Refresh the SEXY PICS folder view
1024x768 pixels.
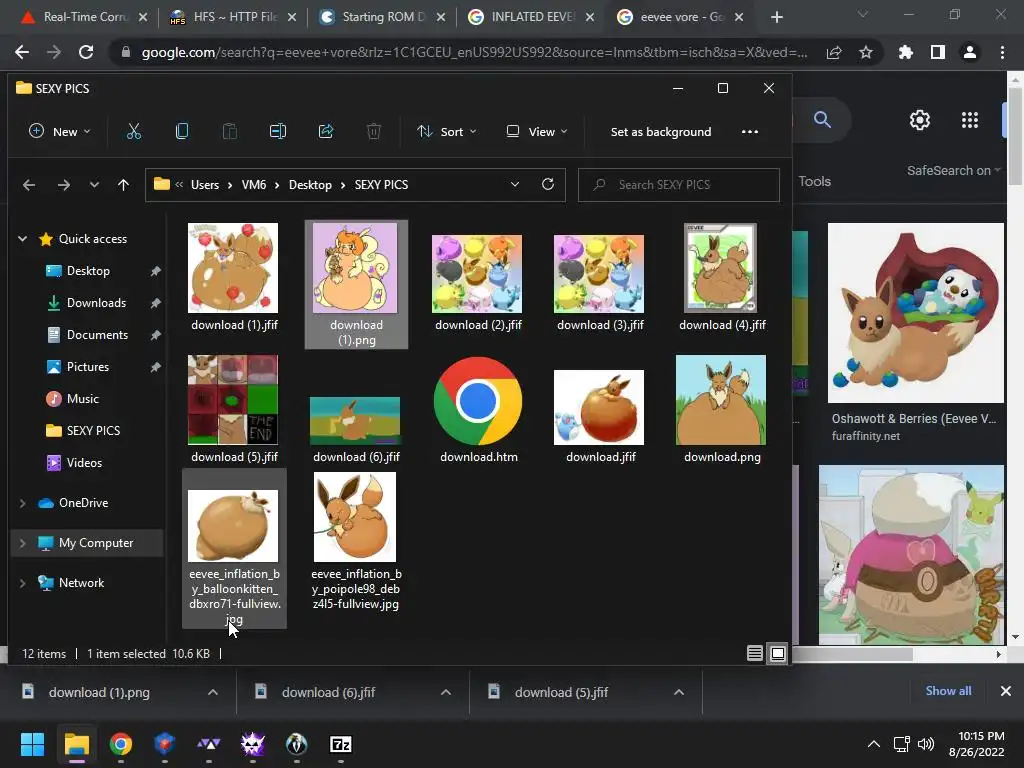click(x=548, y=184)
